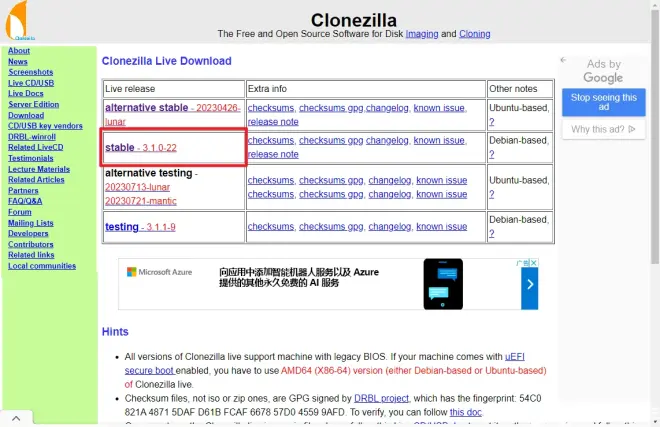Click the Ads by Google back arrow
The height and width of the screenshot is (427, 660).
(563, 60)
